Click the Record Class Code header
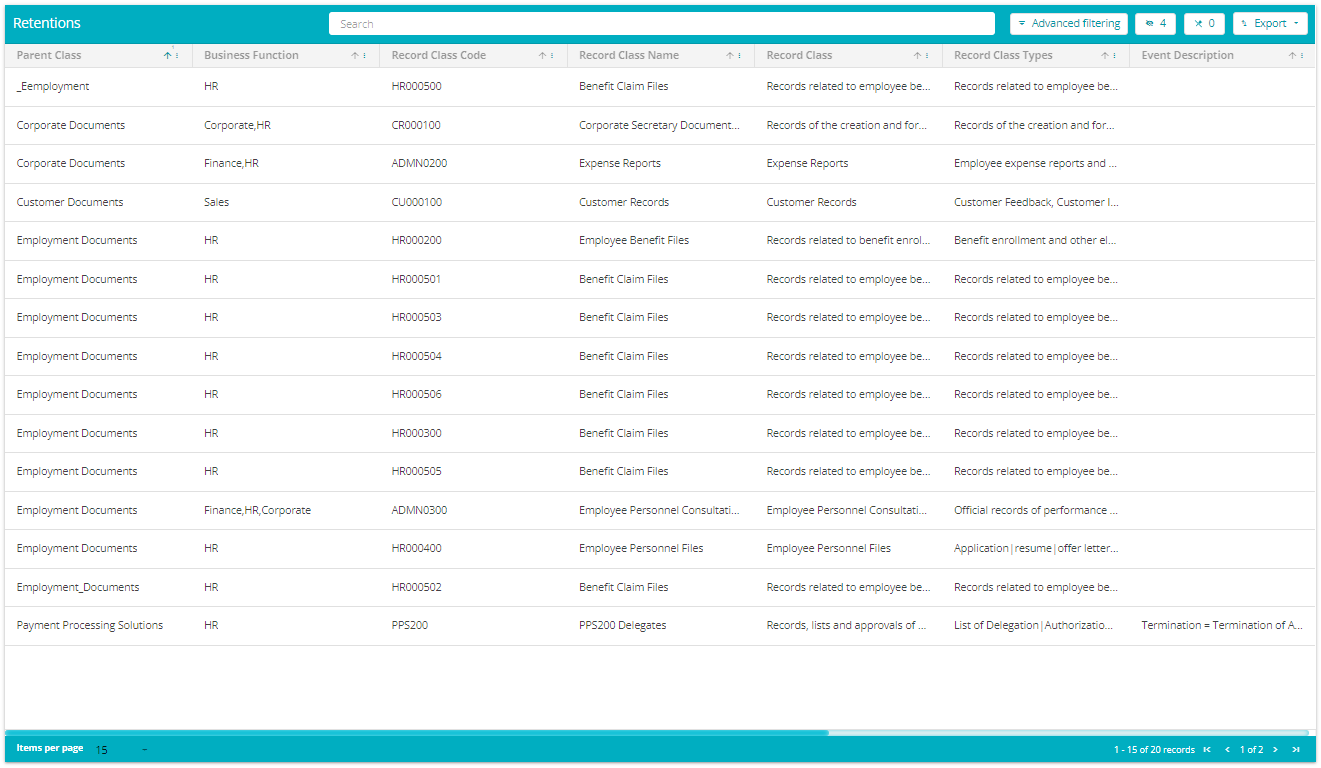1321x768 pixels. [439, 56]
